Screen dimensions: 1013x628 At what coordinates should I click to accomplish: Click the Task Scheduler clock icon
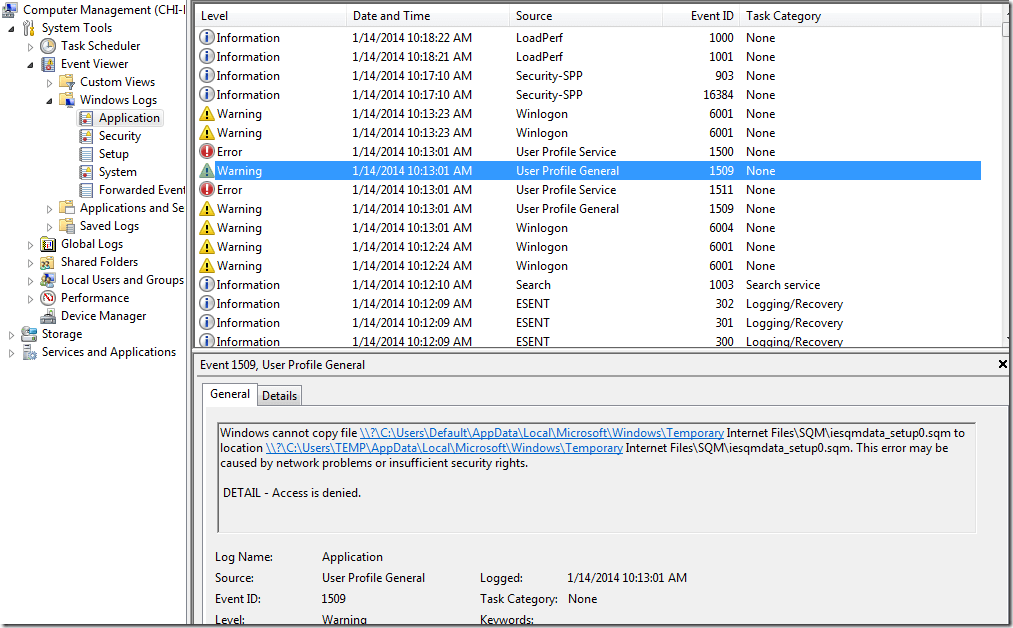[48, 46]
